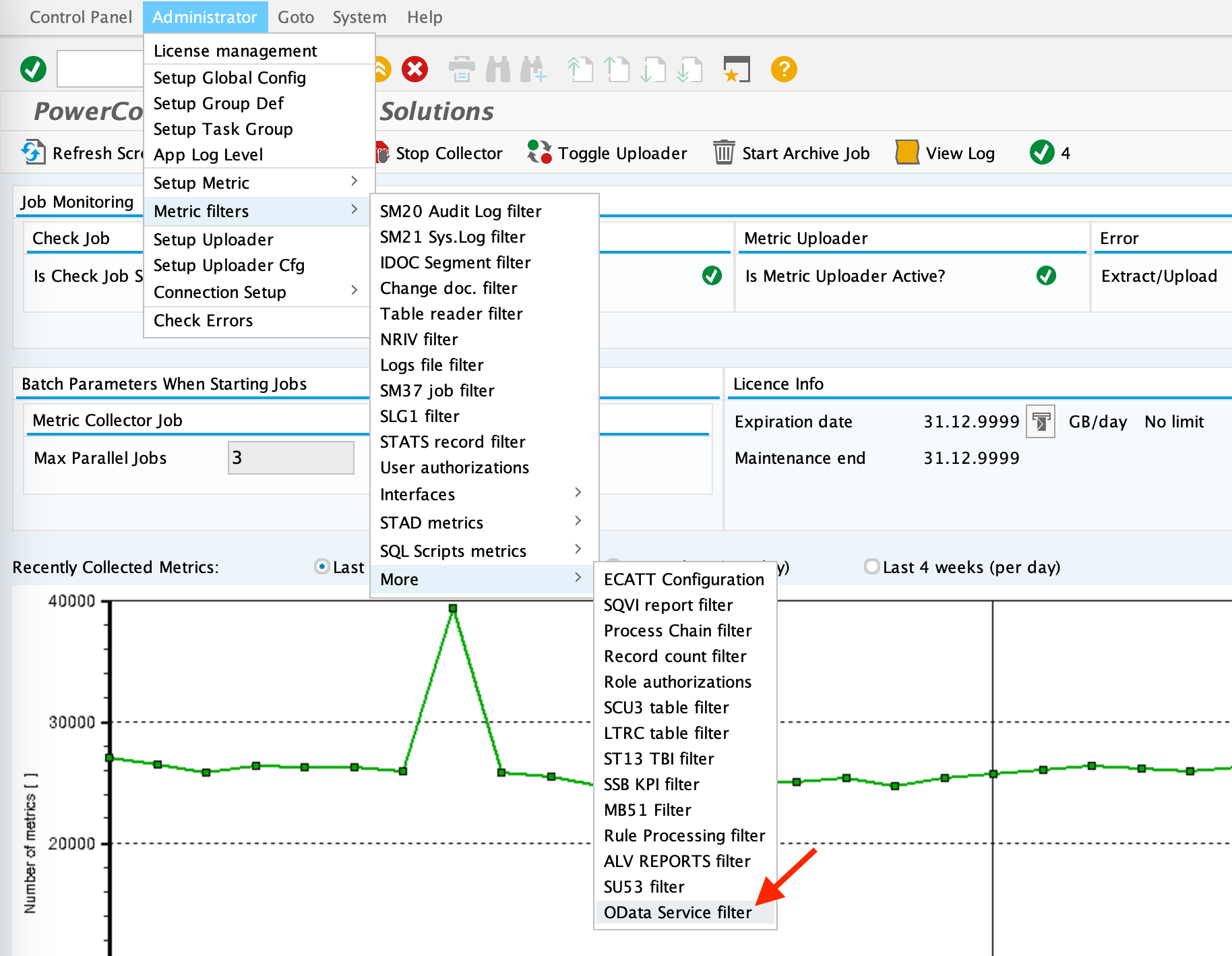Click the create shortcut star window icon
Viewport: 1232px width, 956px height.
pos(736,69)
